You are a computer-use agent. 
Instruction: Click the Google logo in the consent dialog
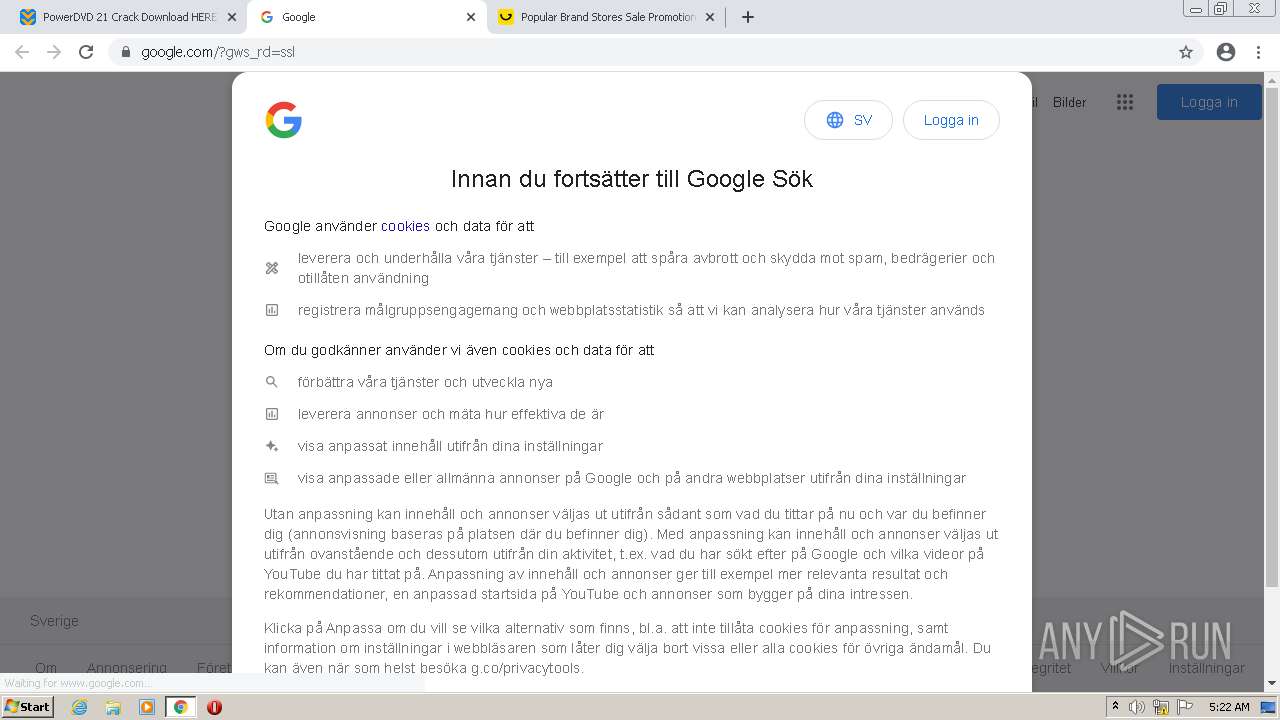point(284,120)
